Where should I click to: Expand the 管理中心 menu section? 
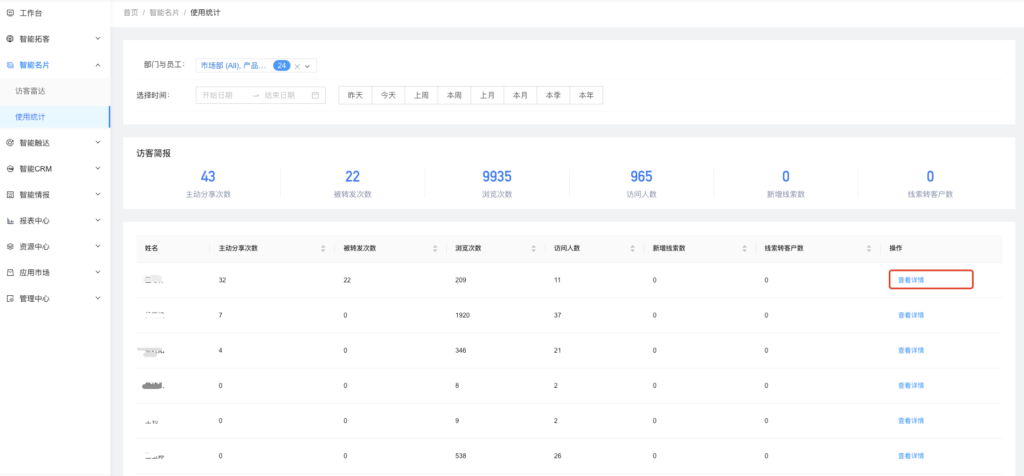coord(97,298)
